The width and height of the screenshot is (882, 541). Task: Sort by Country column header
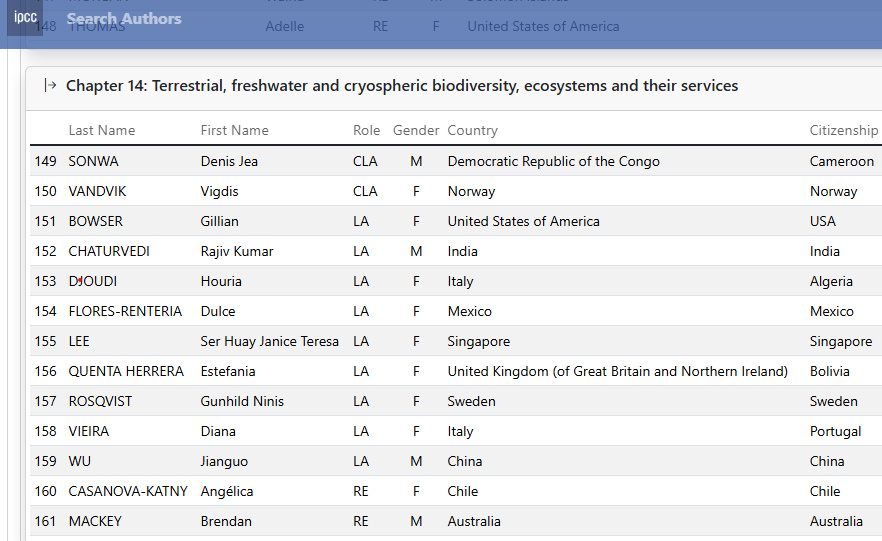click(x=472, y=130)
